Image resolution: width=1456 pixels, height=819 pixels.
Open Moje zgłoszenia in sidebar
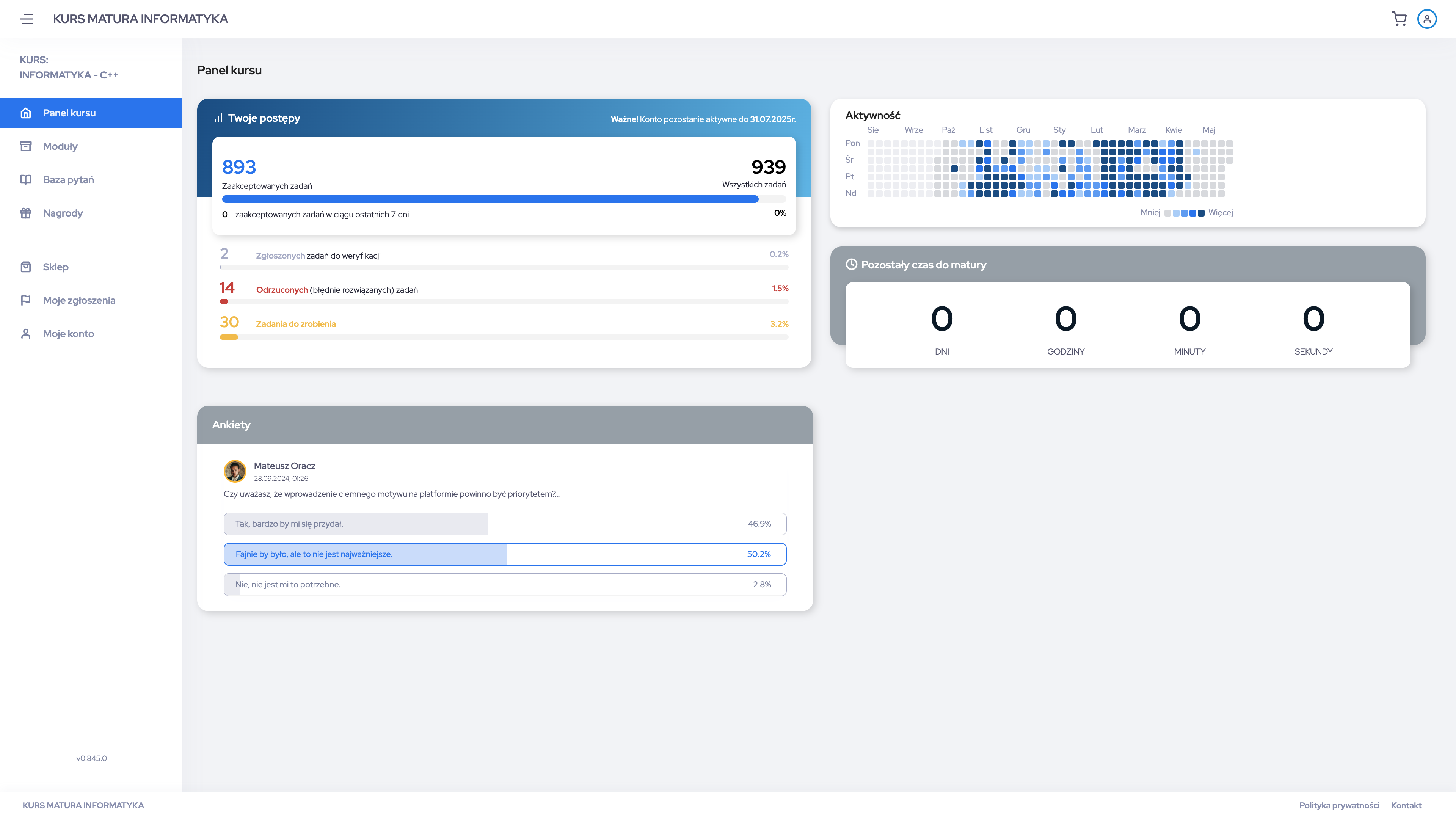pos(91,300)
